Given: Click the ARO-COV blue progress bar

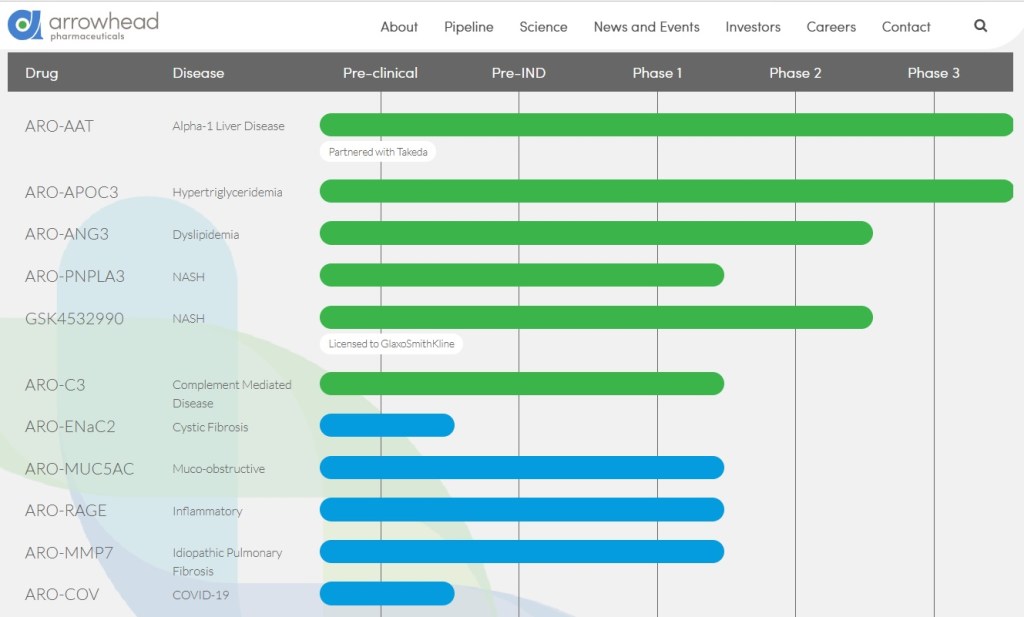Looking at the screenshot, I should tap(387, 594).
